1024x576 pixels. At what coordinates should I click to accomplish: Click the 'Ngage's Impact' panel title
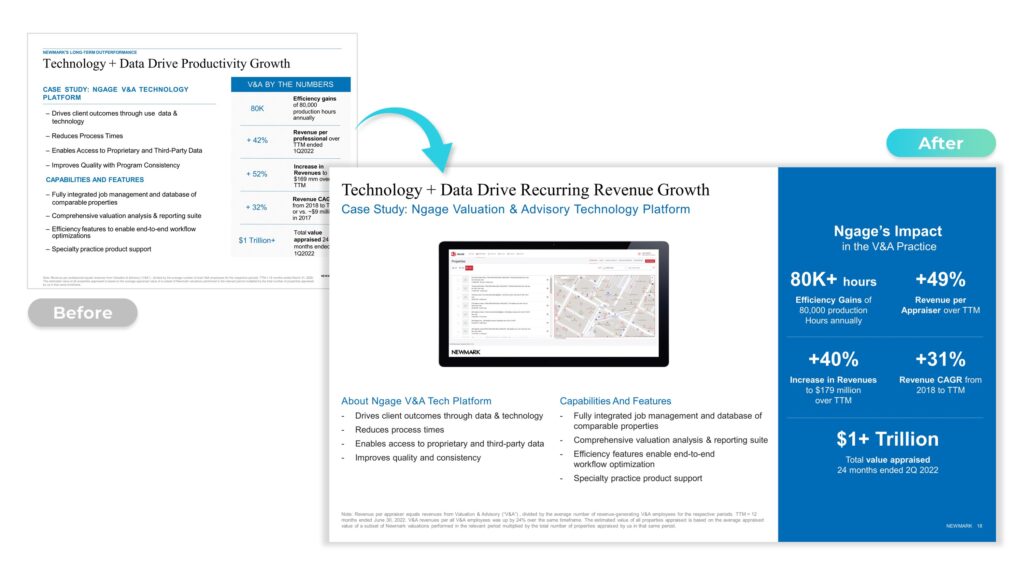point(887,231)
